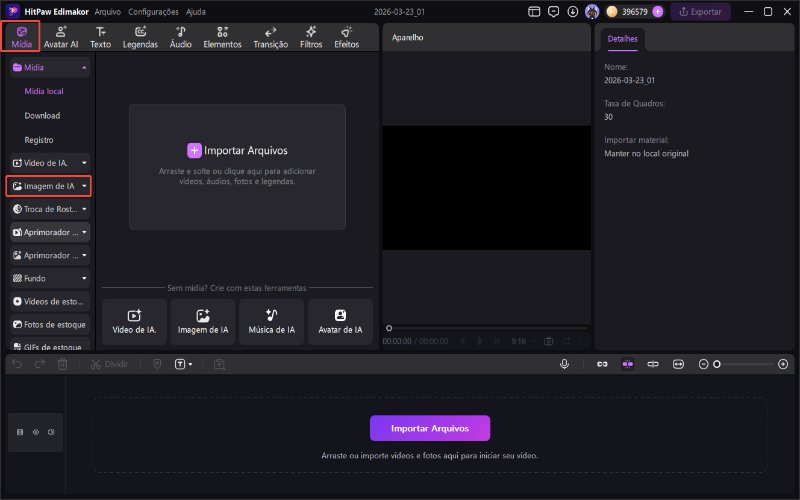This screenshot has width=800, height=500.
Task: Select Download under Mídia
Action: [x=42, y=116]
